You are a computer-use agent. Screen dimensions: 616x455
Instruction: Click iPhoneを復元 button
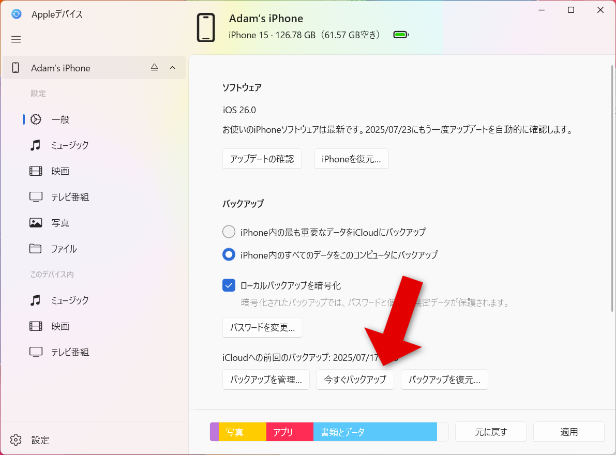[x=351, y=159]
